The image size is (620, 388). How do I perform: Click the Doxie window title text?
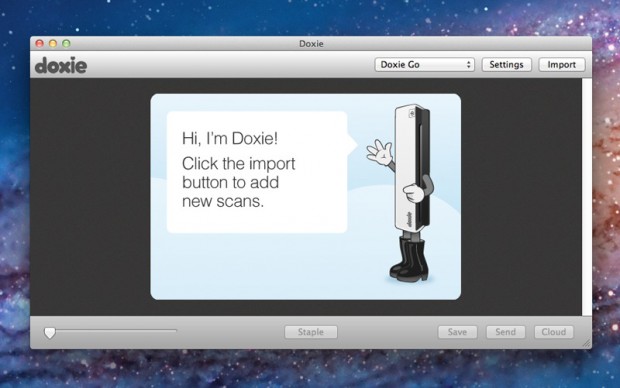[311, 44]
